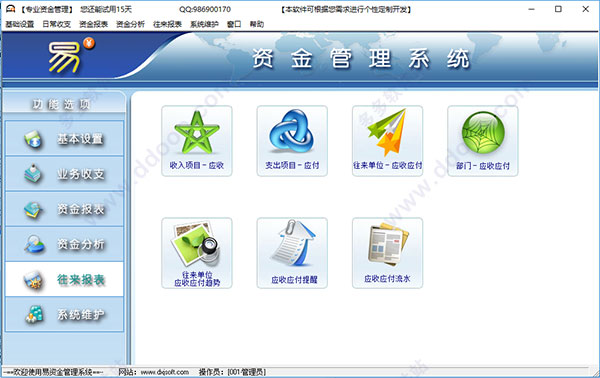Click the 往来报表 sidebar icon
This screenshot has width=600, height=378.
33,280
